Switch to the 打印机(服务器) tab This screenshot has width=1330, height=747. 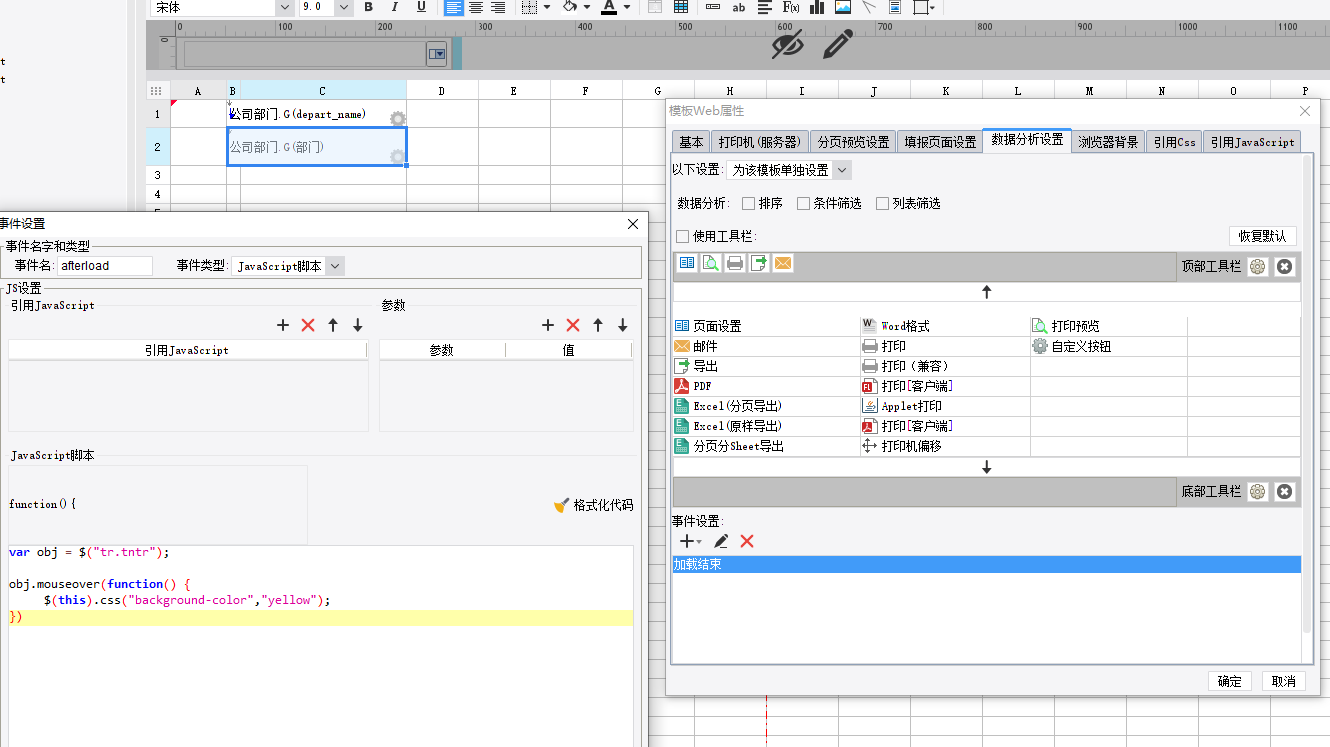(760, 142)
